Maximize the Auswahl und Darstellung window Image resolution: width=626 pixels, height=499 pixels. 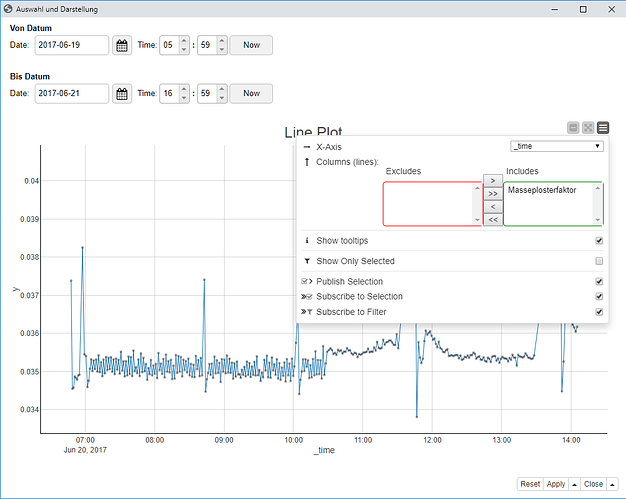point(583,9)
